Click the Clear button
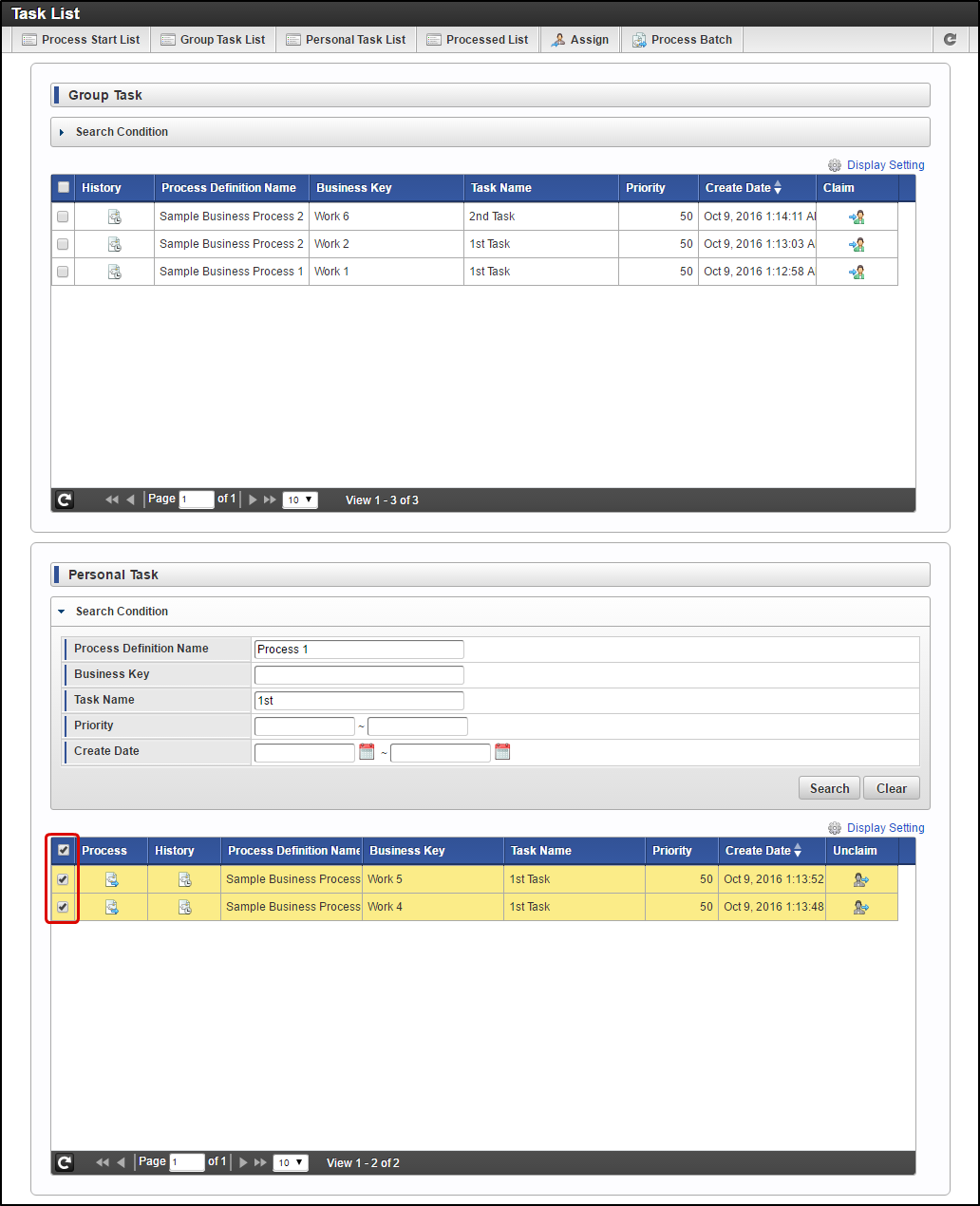Screen dimensions: 980x1206 point(892,788)
